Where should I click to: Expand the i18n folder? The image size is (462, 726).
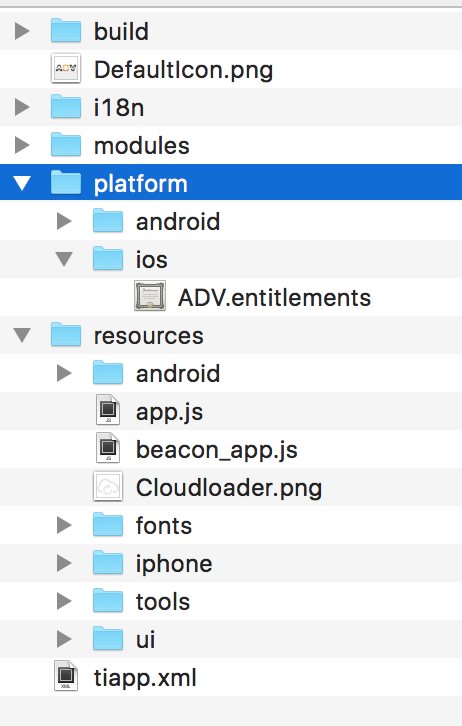[22, 107]
